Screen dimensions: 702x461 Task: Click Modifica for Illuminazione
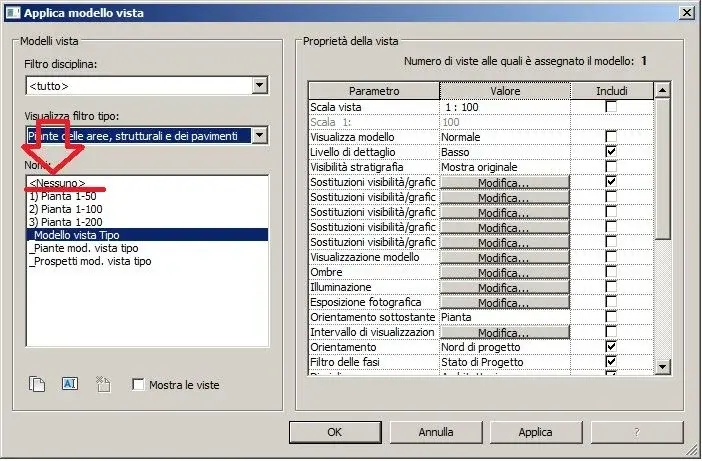click(505, 287)
